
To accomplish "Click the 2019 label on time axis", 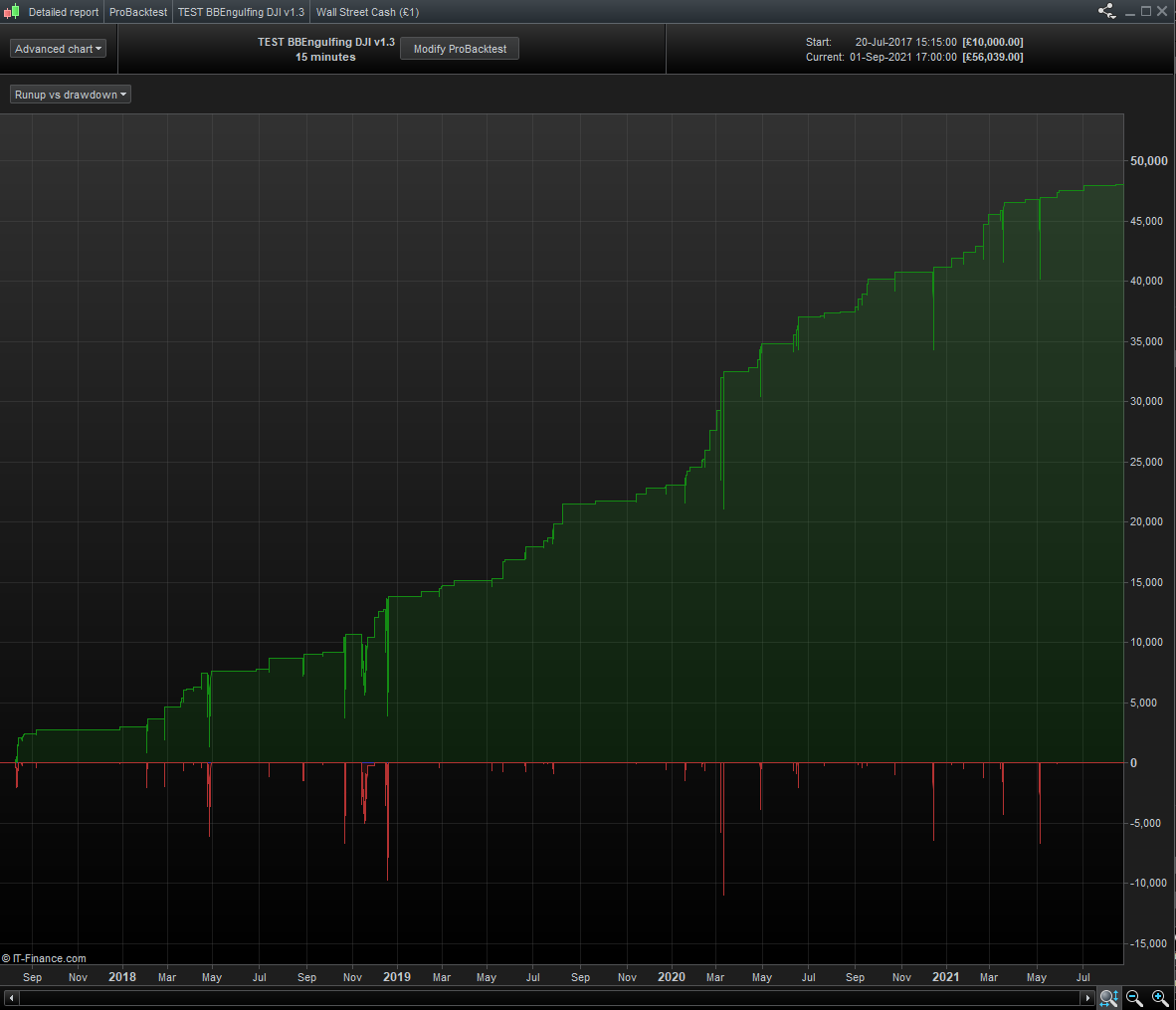I will coord(397,977).
